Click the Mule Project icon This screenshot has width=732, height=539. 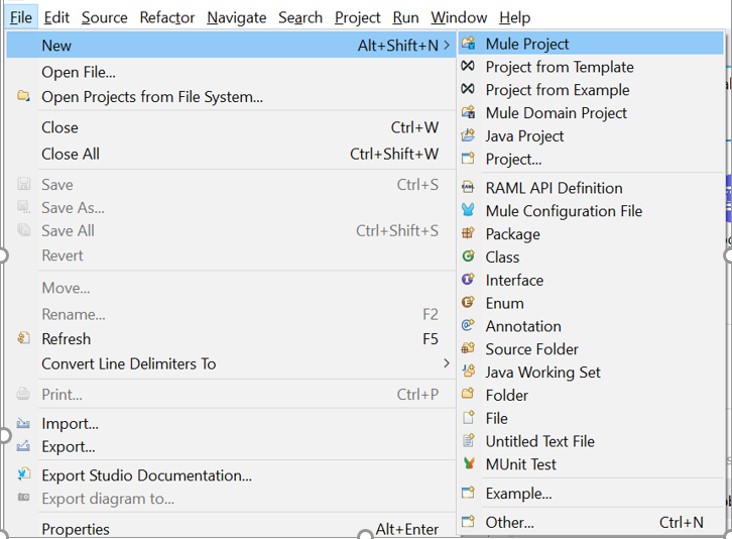467,44
